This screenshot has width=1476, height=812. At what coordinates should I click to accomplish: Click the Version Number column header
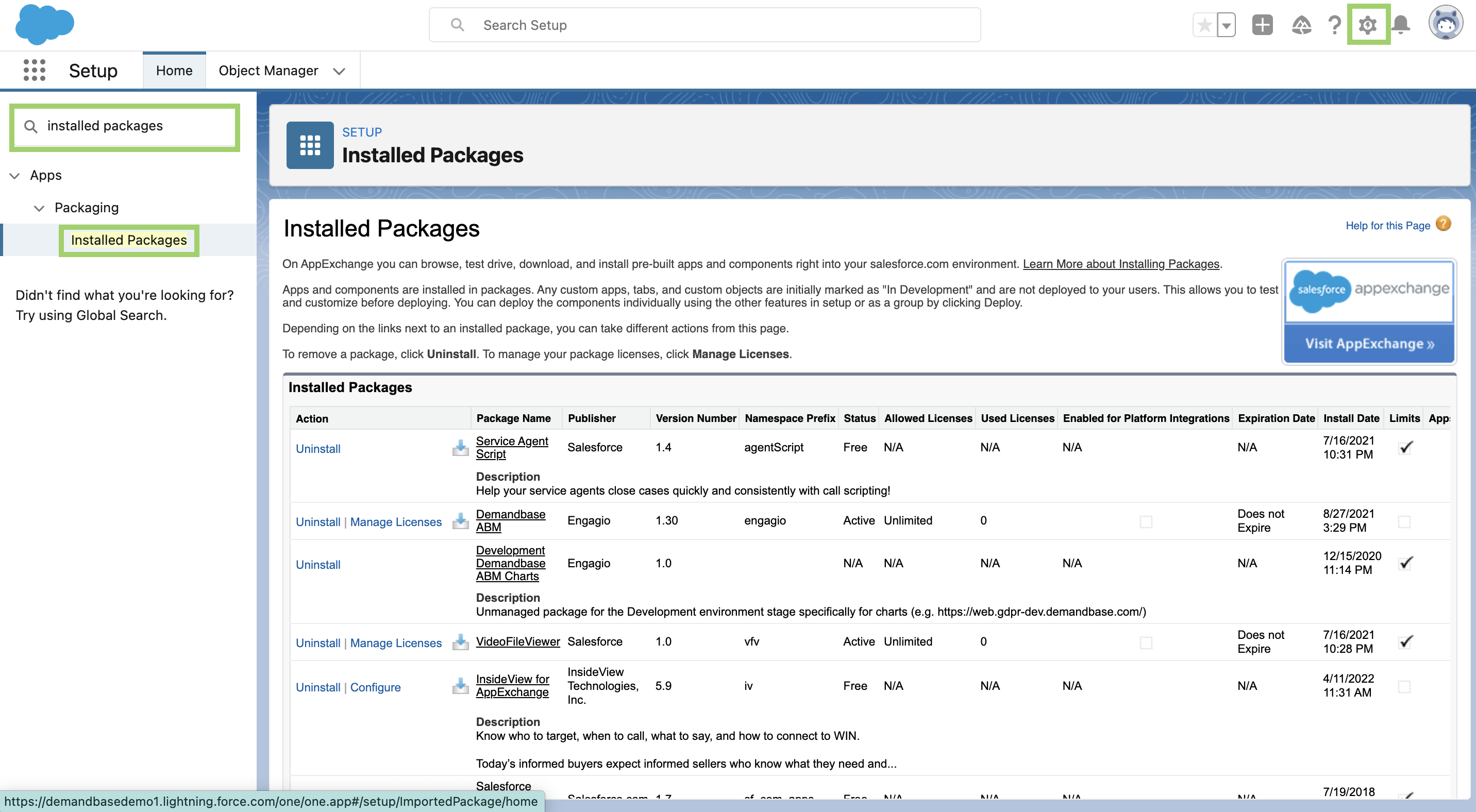tap(696, 418)
